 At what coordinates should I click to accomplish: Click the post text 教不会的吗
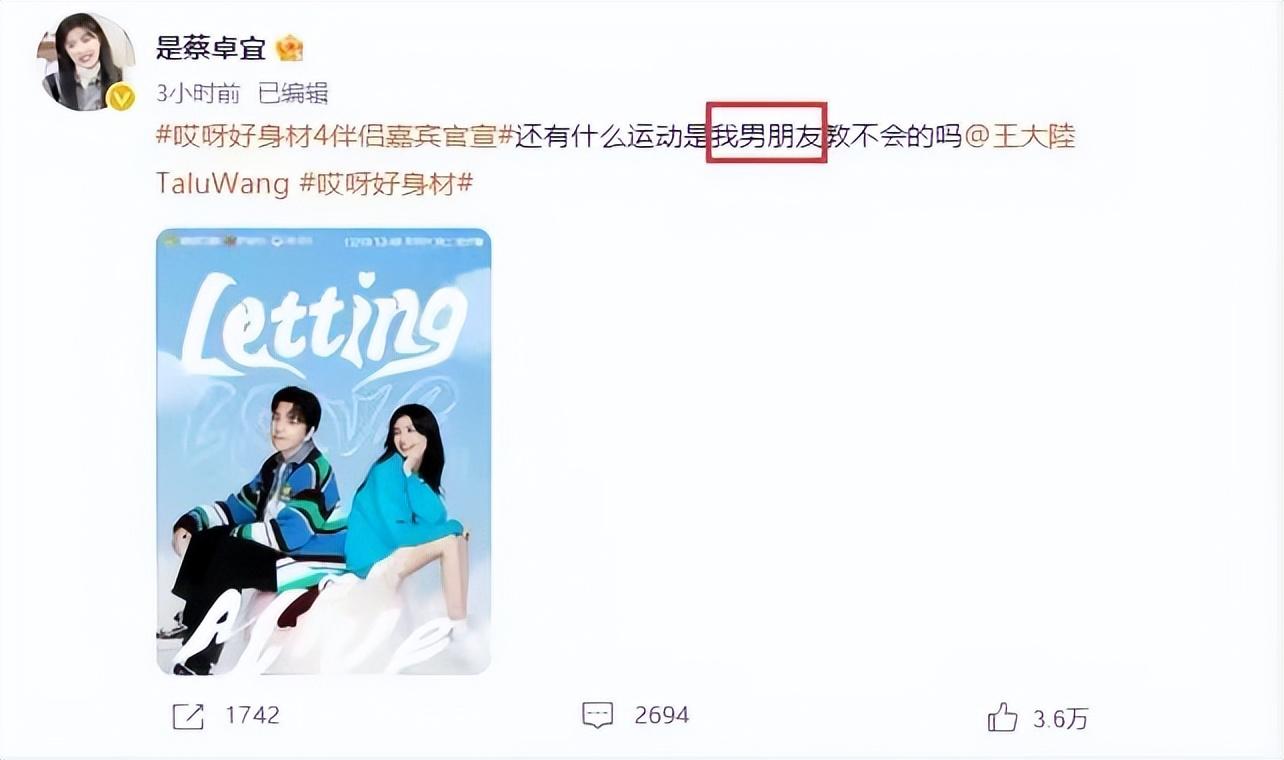tap(893, 136)
